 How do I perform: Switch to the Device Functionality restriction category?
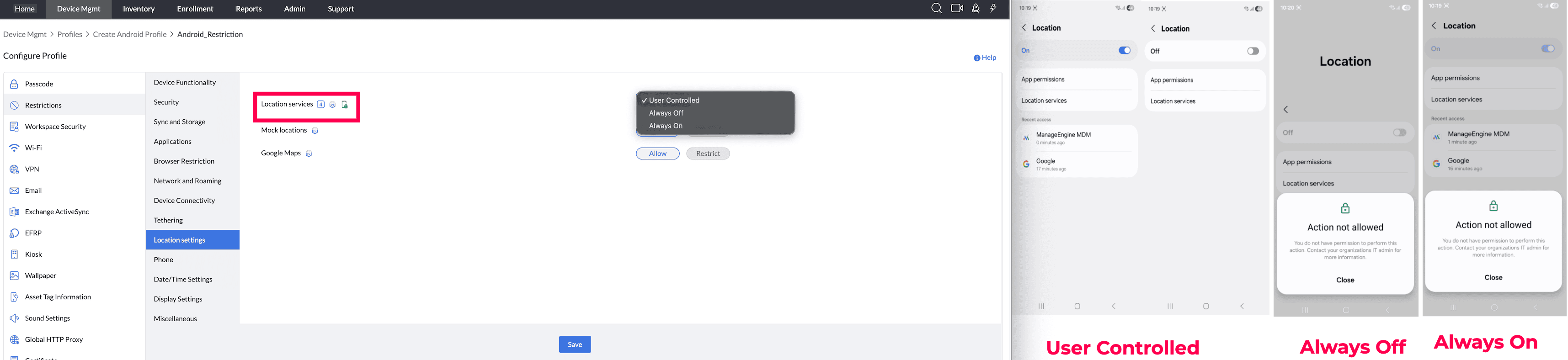pos(192,83)
